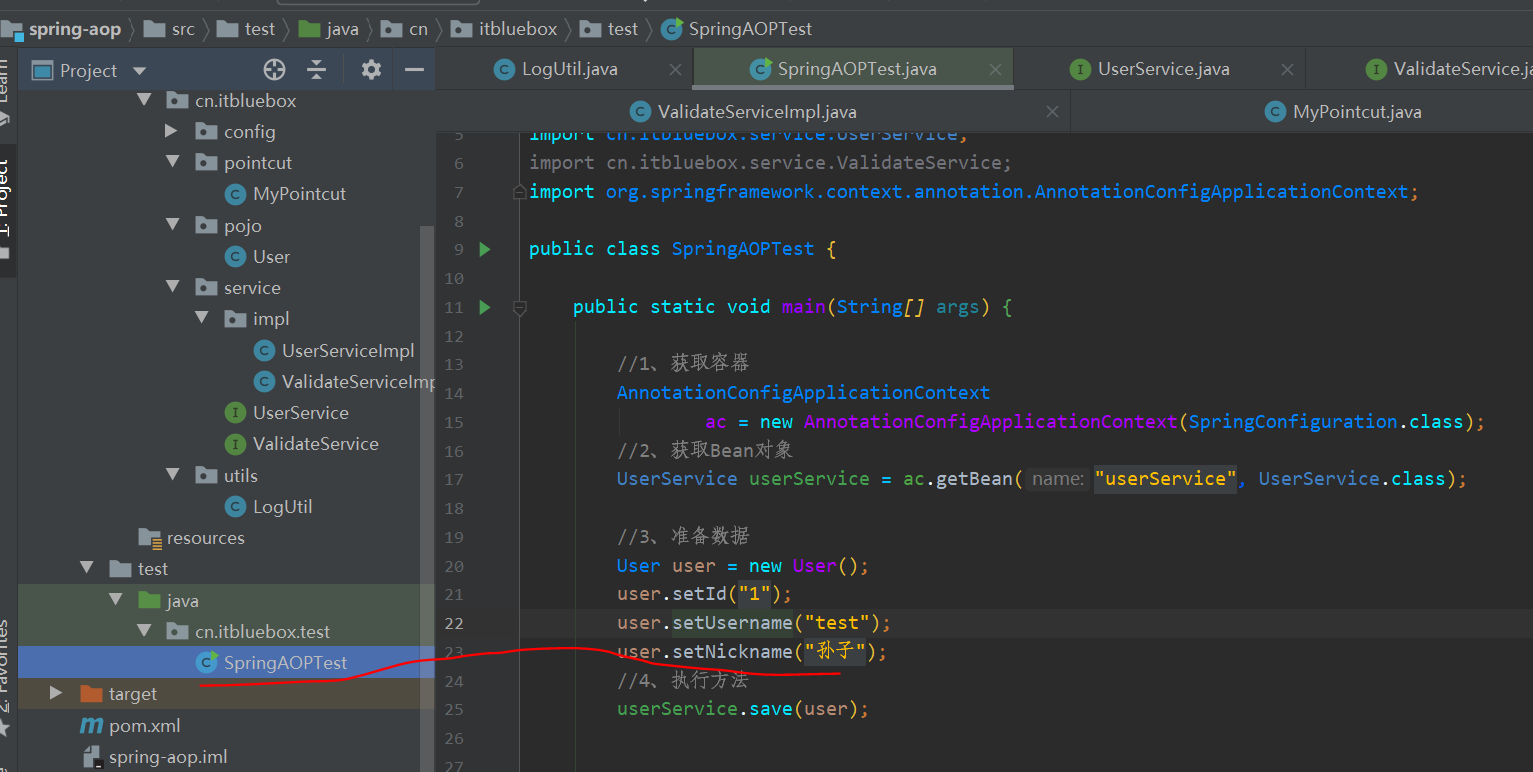Viewport: 1533px width, 772px height.
Task: Open LogUtil class in tree
Action: pos(282,507)
